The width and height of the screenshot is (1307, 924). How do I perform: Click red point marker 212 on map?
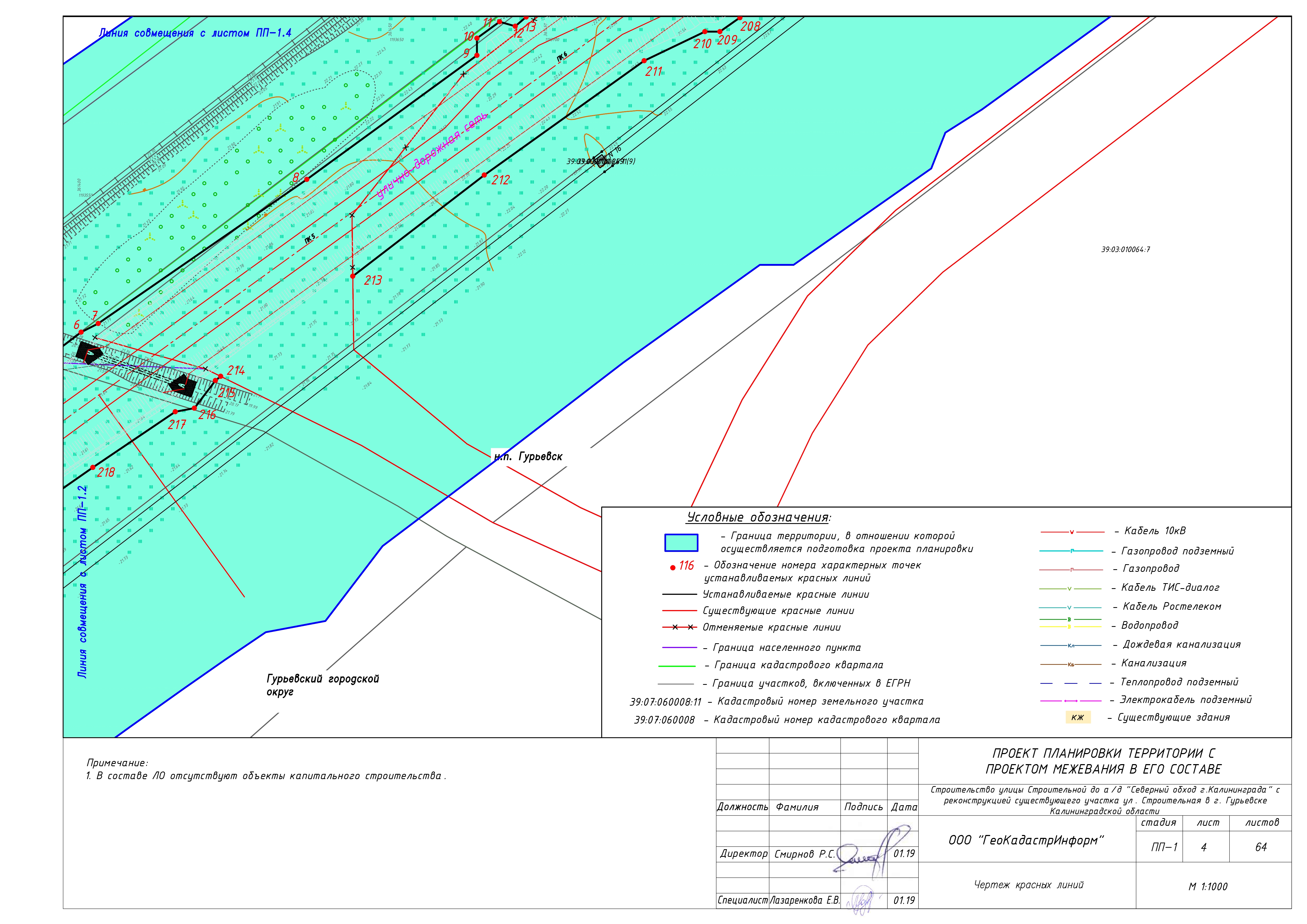pyautogui.click(x=485, y=175)
